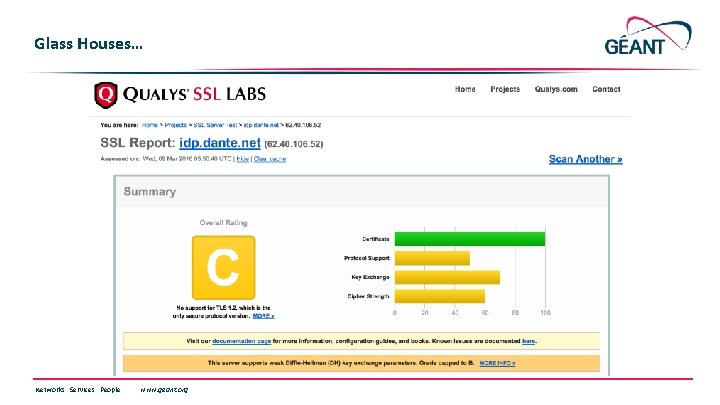
Task: Click the QUALYS SSL LABS wordmark
Action: point(194,94)
